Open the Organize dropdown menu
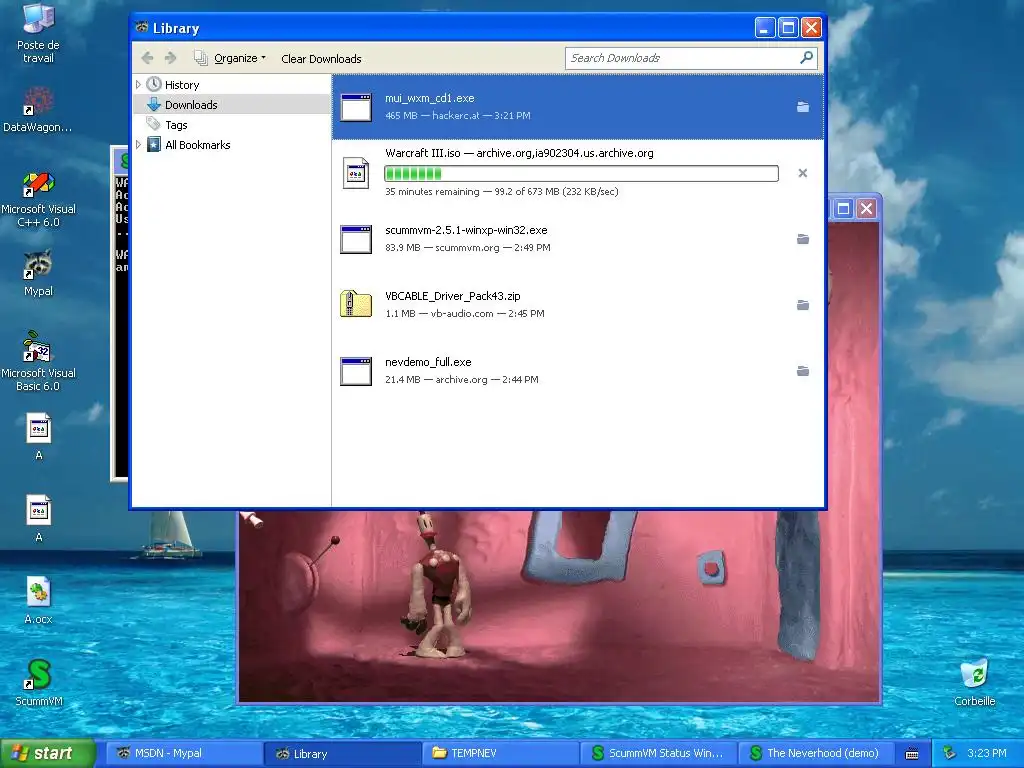The image size is (1024, 768). 231,58
